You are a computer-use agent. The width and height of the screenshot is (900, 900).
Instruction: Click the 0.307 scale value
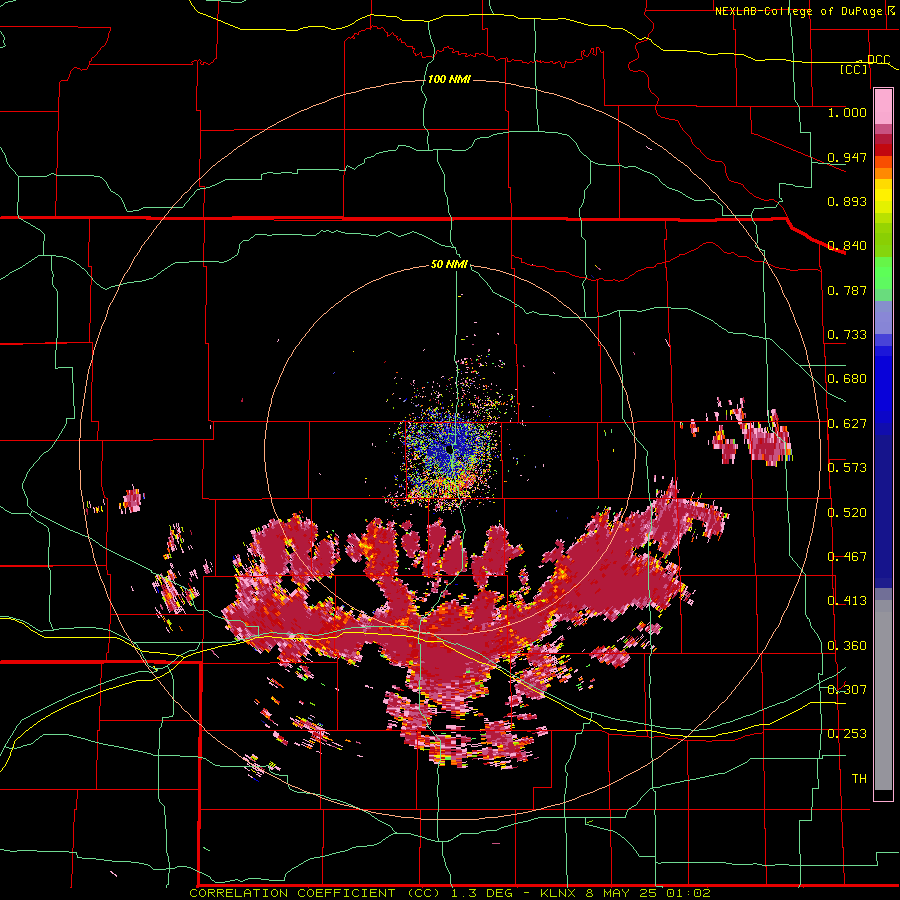[847, 689]
